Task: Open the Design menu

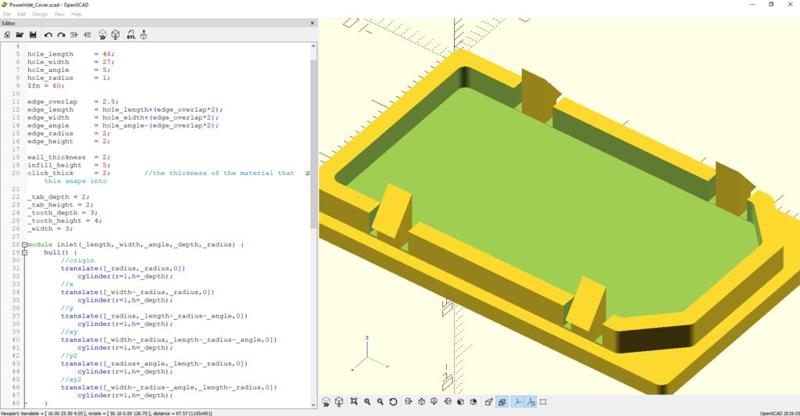Action: point(39,15)
